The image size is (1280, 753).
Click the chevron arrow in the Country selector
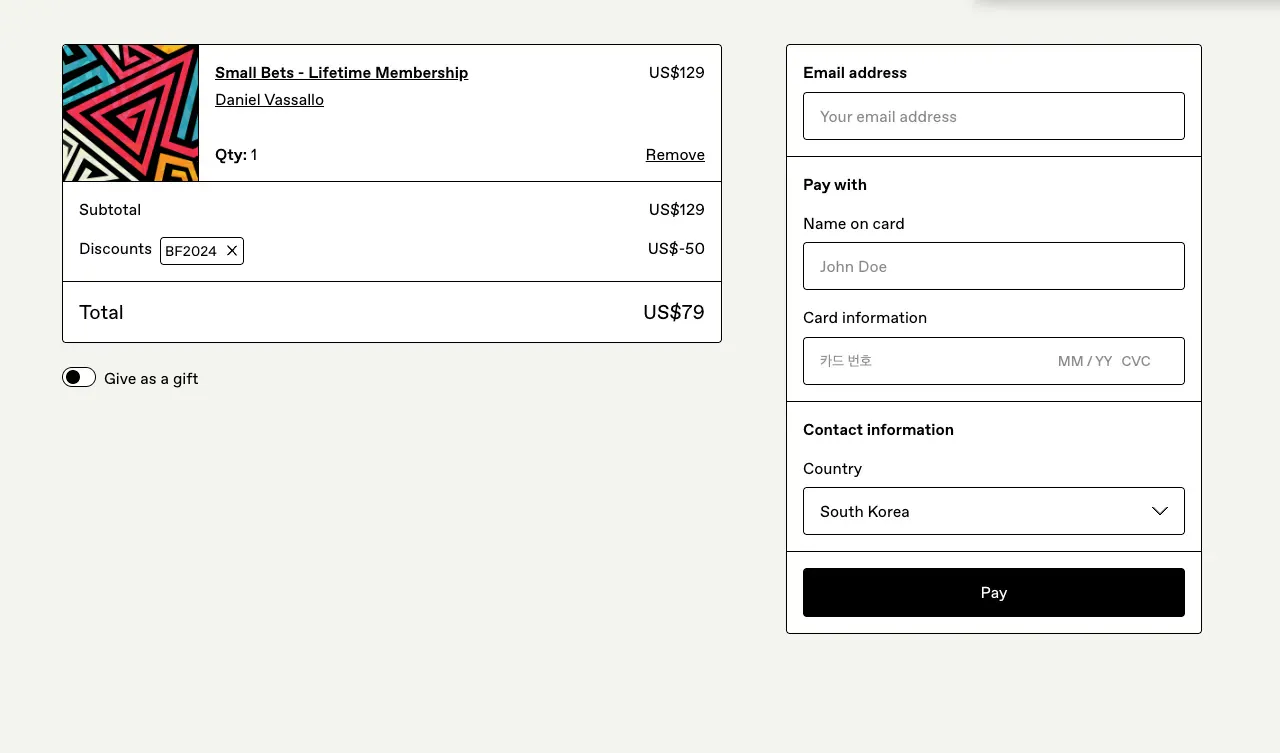coord(1160,511)
